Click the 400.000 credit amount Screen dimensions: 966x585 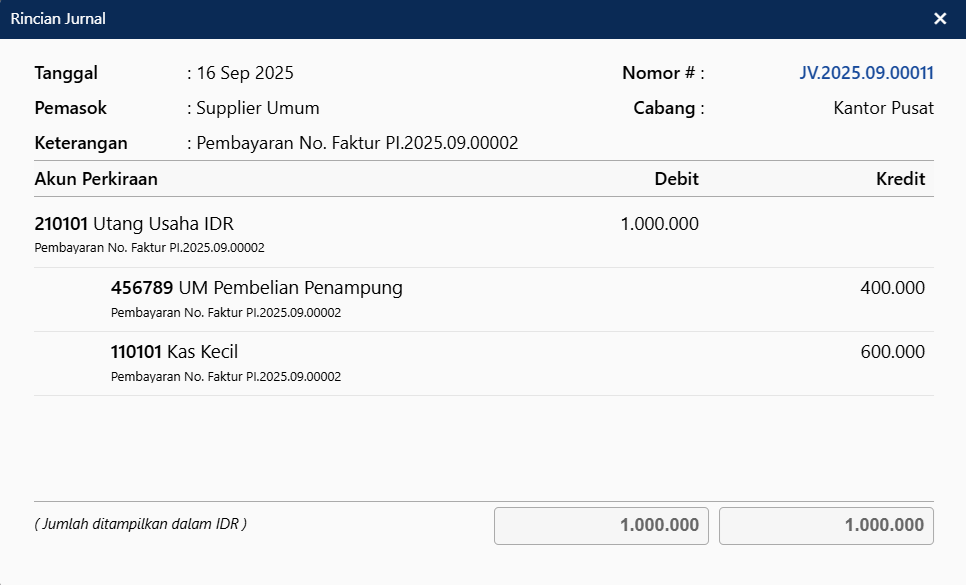(x=892, y=288)
